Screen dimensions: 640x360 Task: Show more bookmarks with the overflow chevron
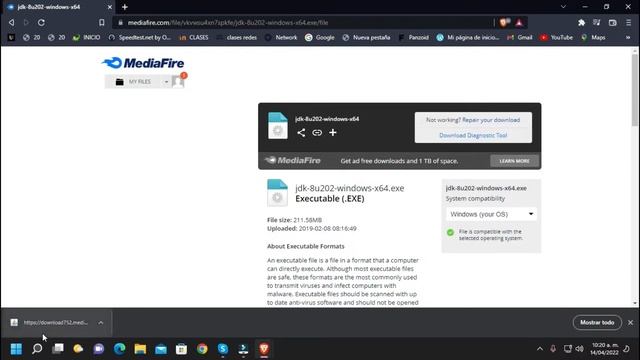[x=628, y=37]
